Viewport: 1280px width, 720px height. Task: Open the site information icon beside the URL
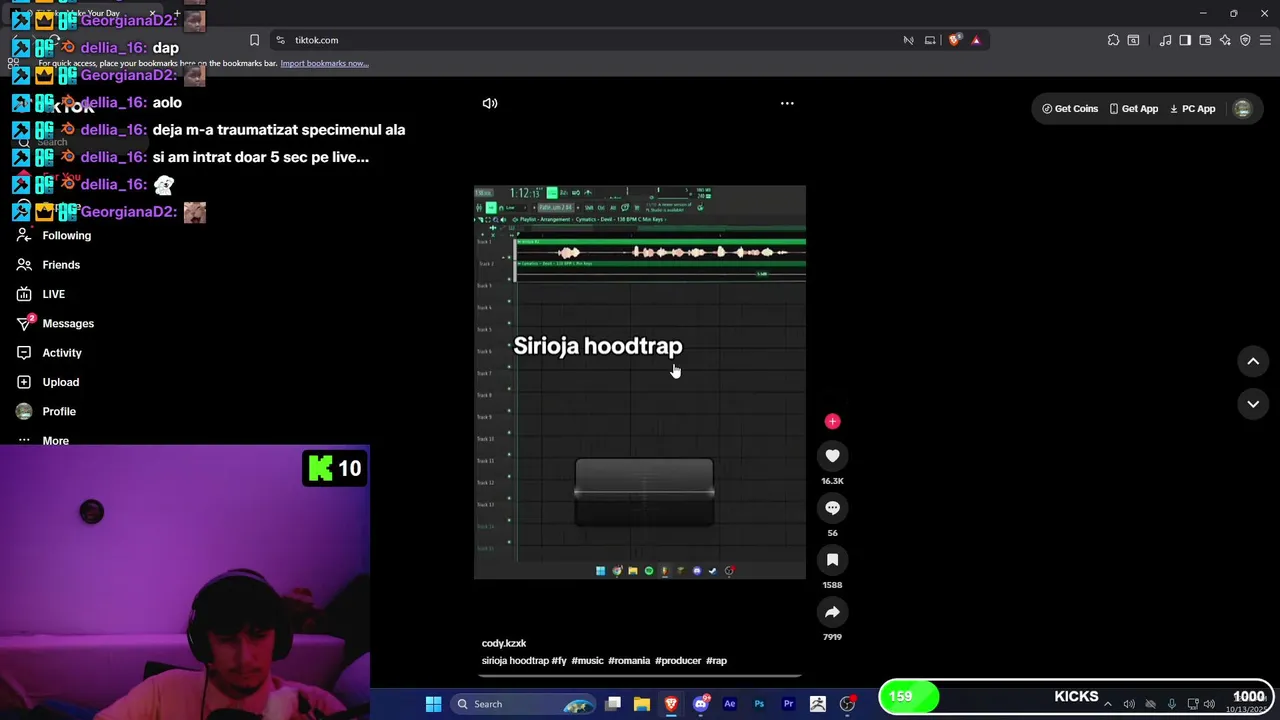tap(280, 40)
